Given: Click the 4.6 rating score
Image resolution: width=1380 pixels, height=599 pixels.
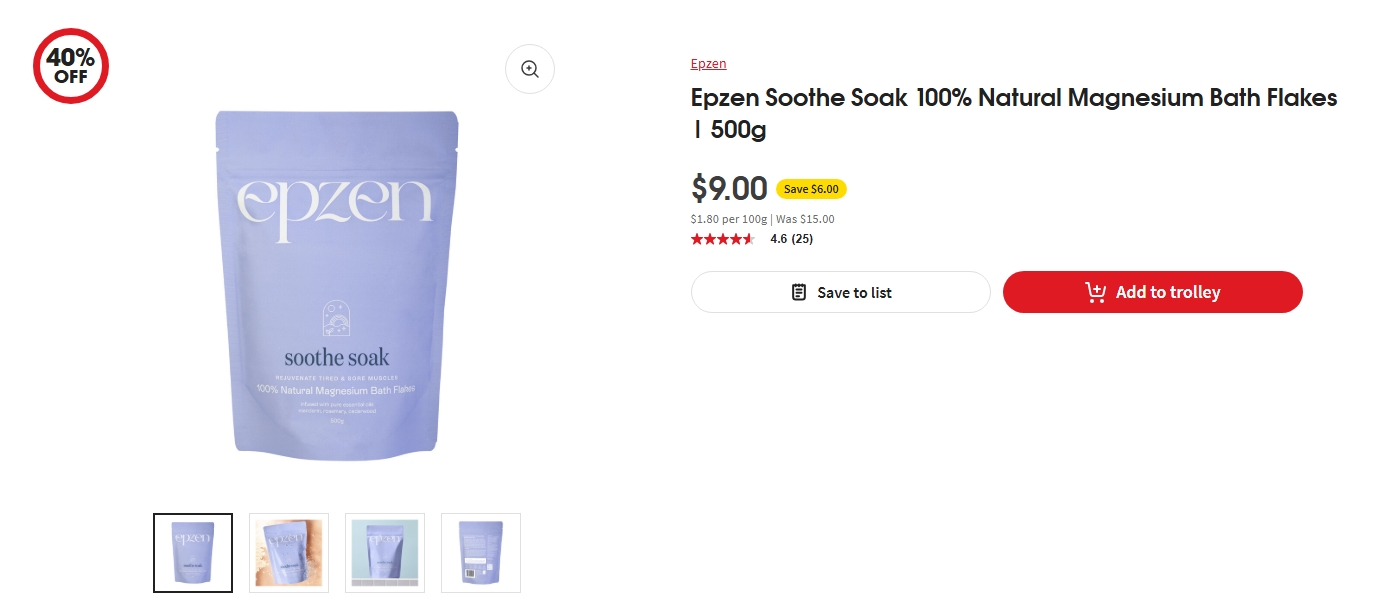Looking at the screenshot, I should tap(778, 239).
